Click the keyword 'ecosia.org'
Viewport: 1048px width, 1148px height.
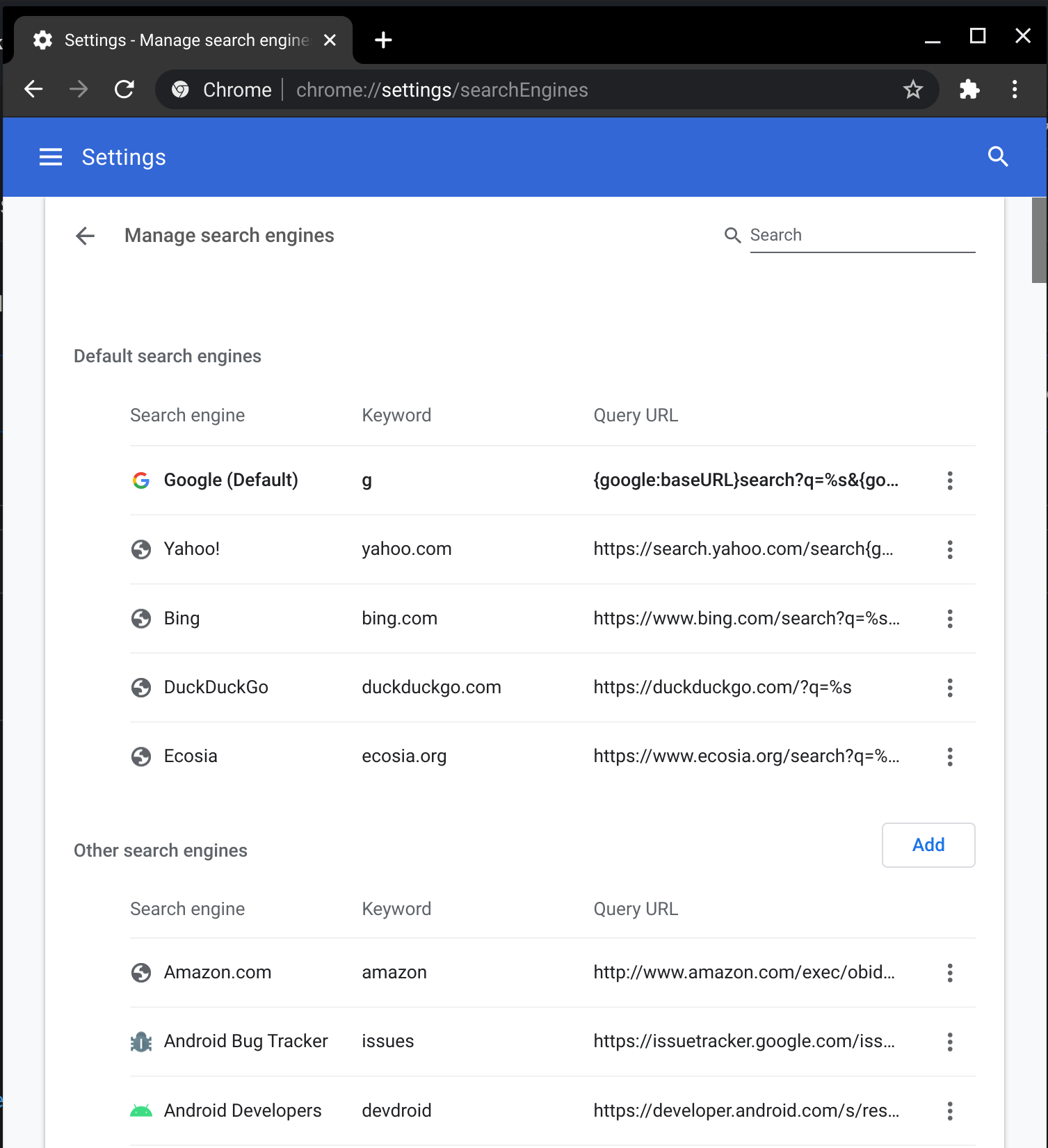click(404, 757)
